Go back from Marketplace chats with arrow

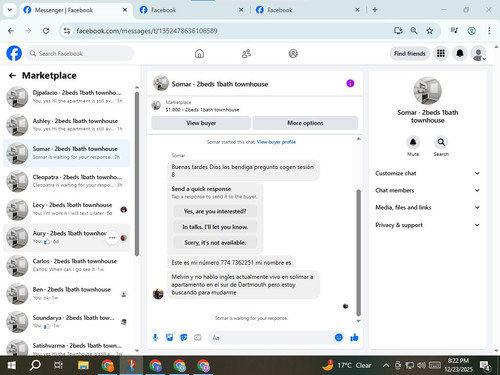[x=12, y=76]
